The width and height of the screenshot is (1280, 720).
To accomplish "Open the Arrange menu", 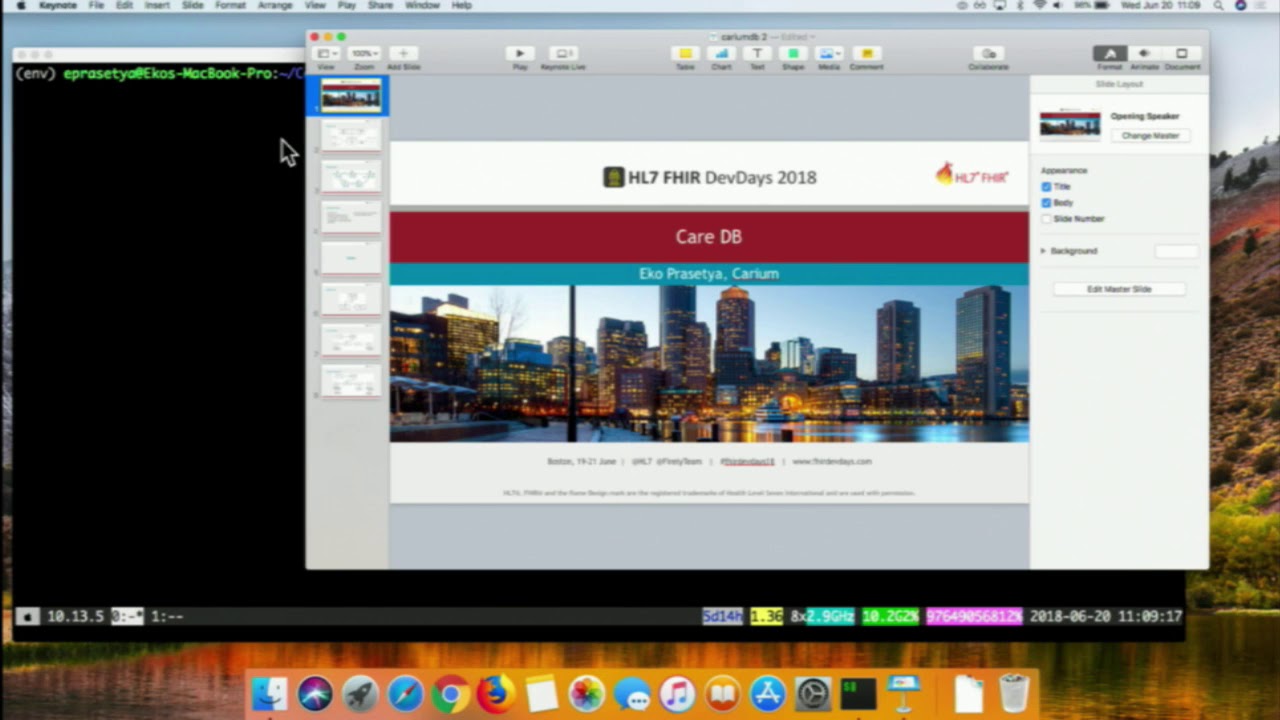I will 273,6.
